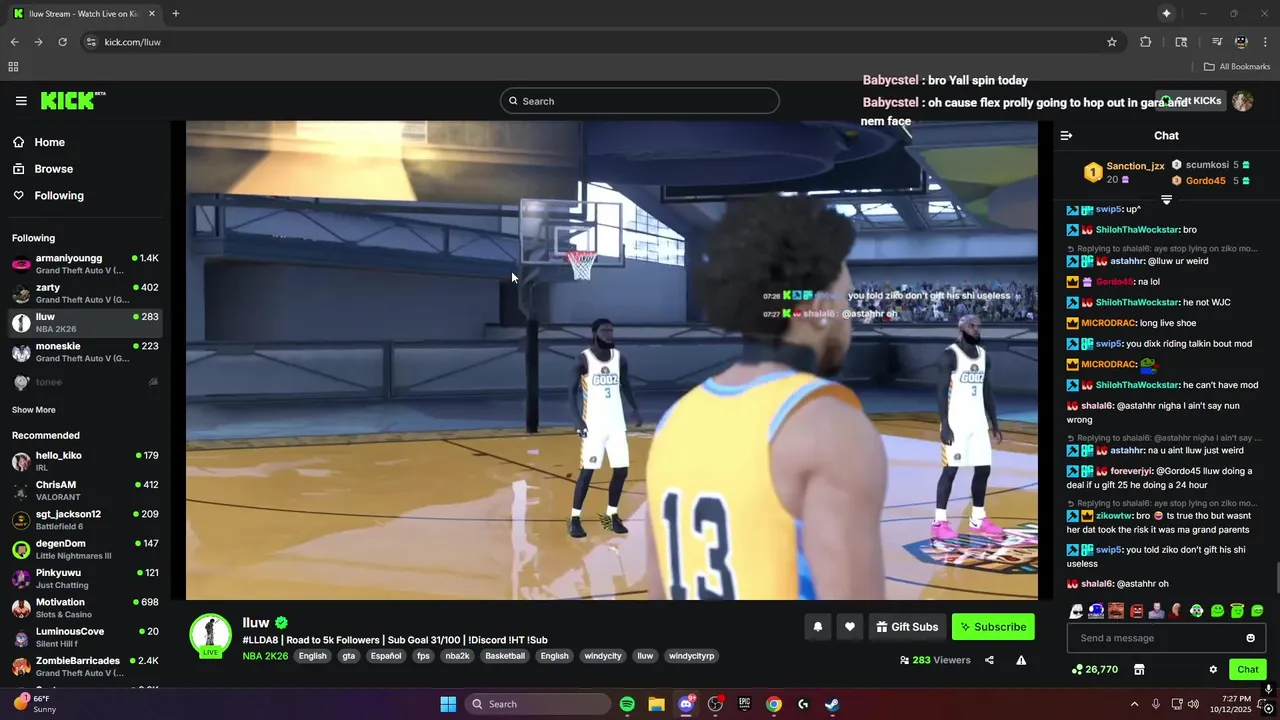Reload the page in Chrome
Screen dimensions: 1280x720
[x=62, y=42]
